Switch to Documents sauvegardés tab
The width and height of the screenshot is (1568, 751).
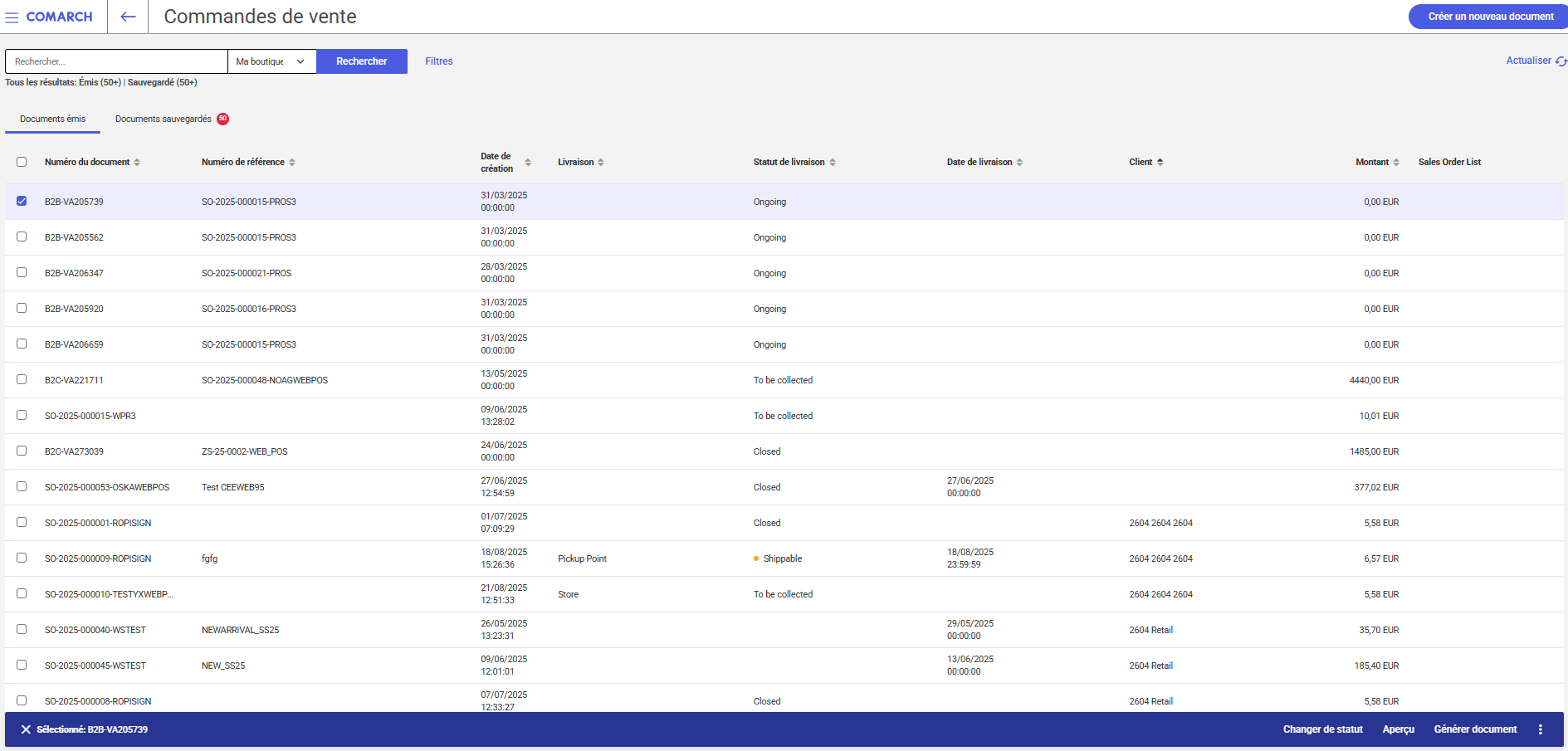(164, 119)
